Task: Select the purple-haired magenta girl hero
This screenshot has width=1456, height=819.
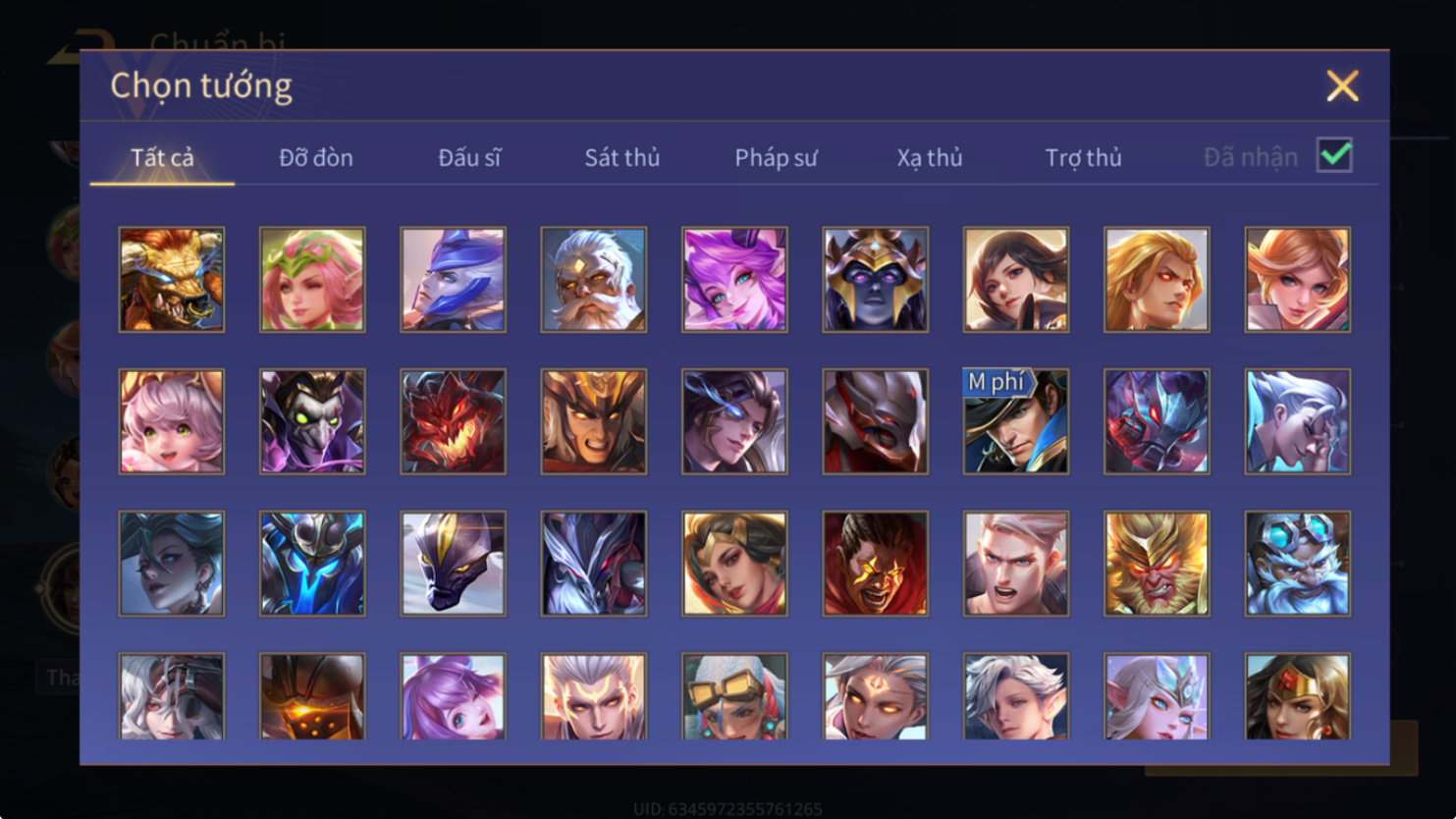Action: (x=734, y=280)
